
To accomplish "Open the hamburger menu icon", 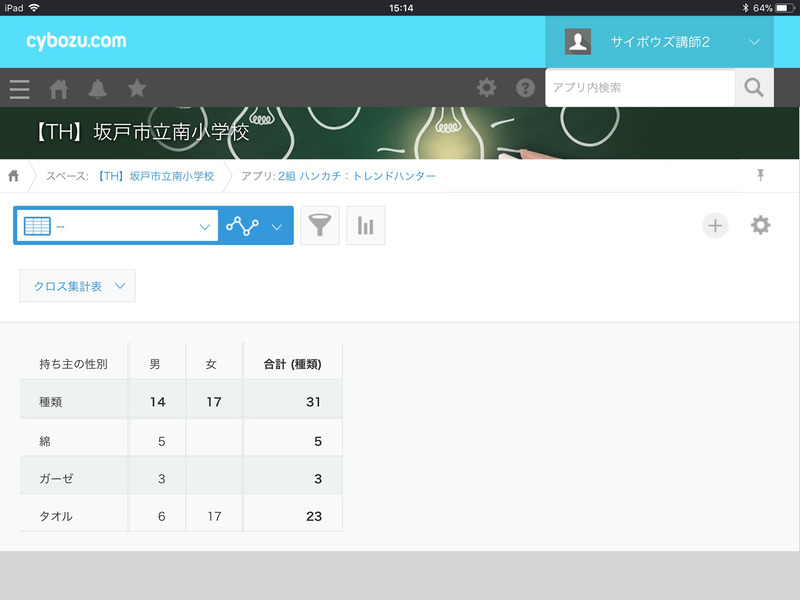I will [19, 89].
